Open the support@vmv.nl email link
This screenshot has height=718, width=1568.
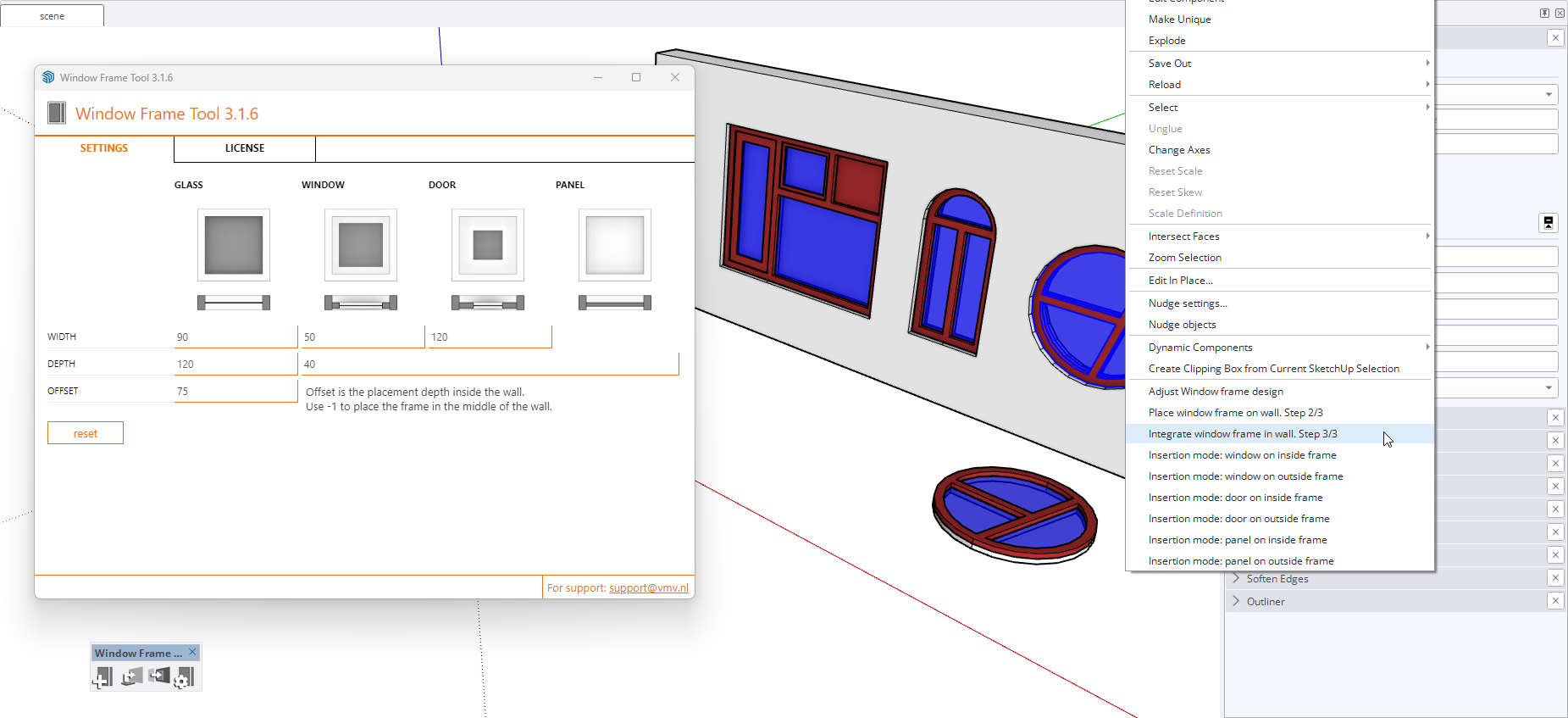pyautogui.click(x=648, y=588)
